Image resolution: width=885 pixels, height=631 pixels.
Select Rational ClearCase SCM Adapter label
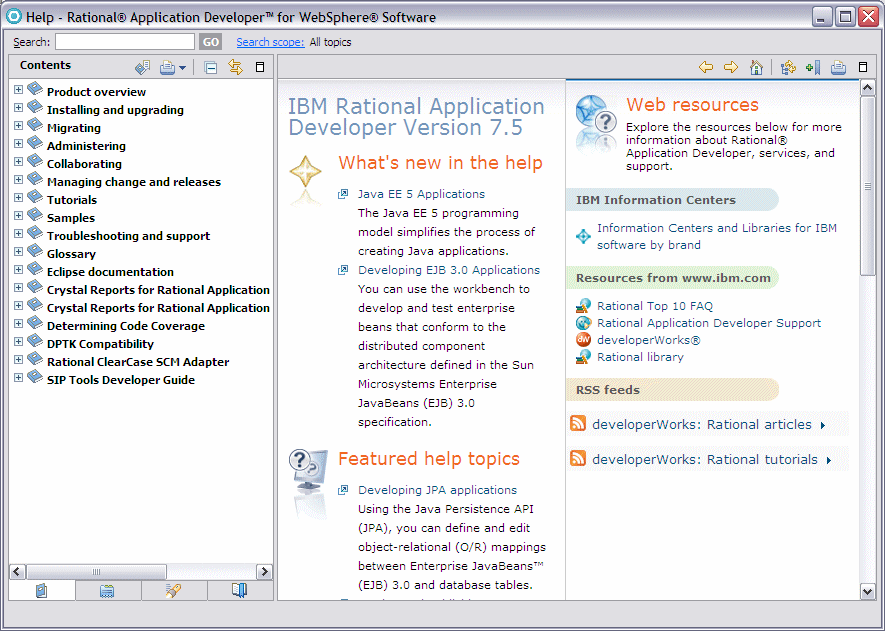(138, 362)
